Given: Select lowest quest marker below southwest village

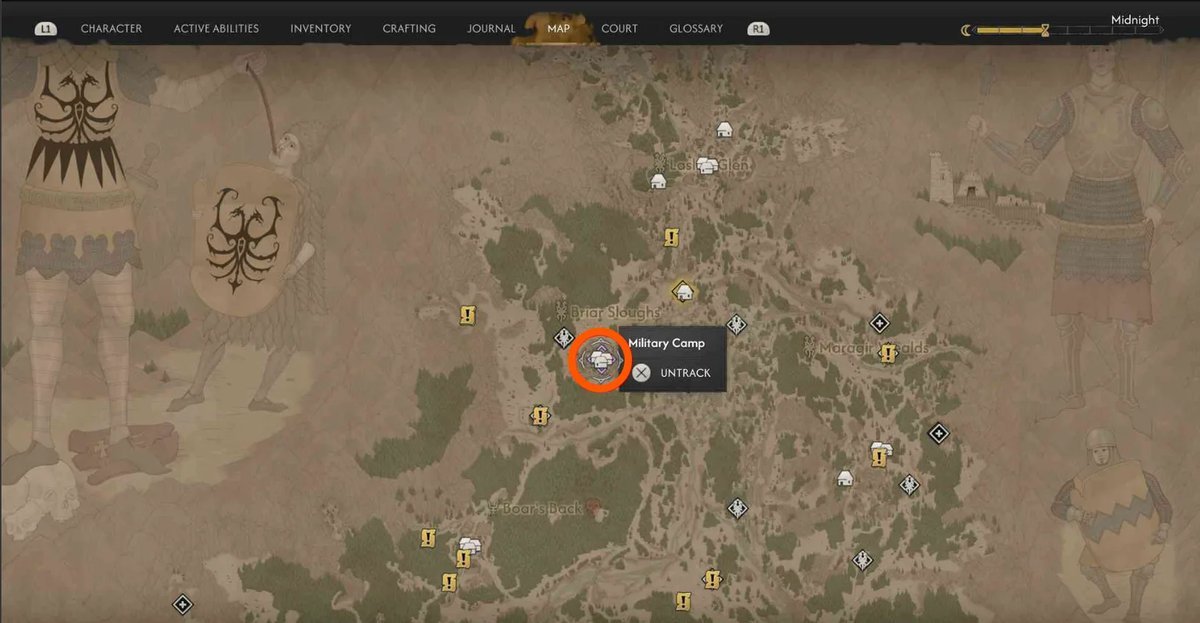Looking at the screenshot, I should [x=448, y=582].
